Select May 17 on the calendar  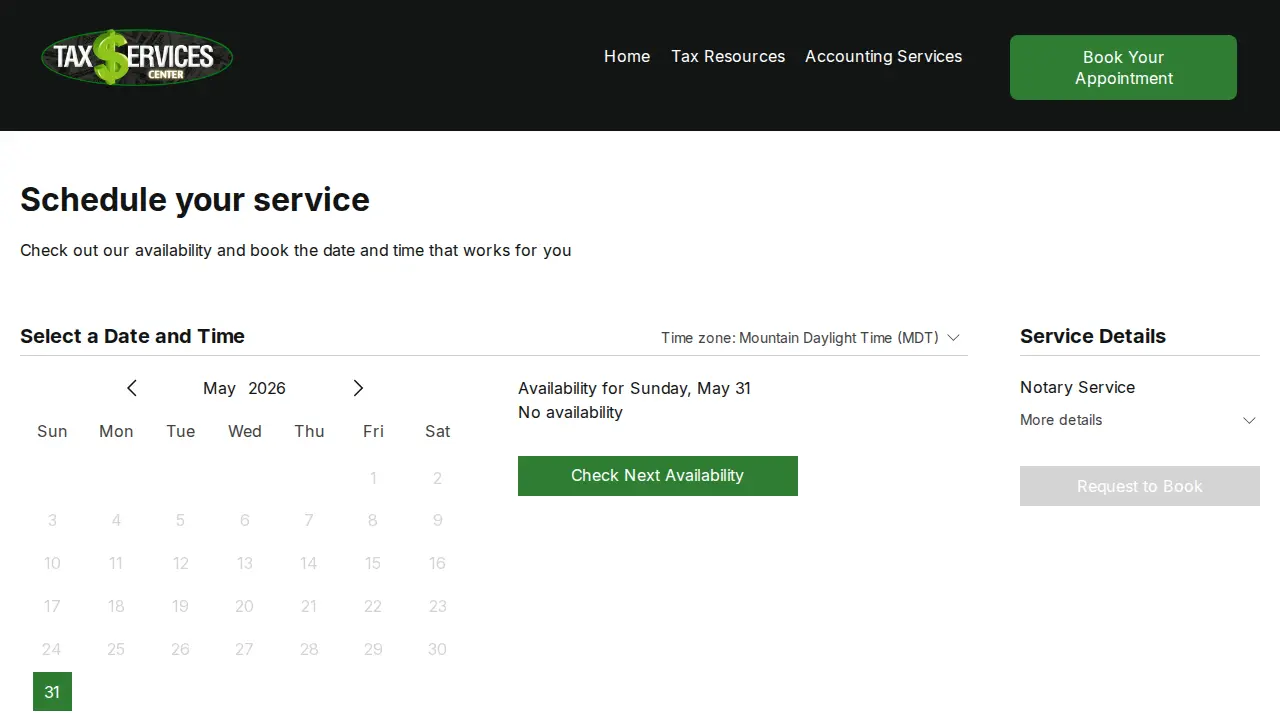[52, 606]
